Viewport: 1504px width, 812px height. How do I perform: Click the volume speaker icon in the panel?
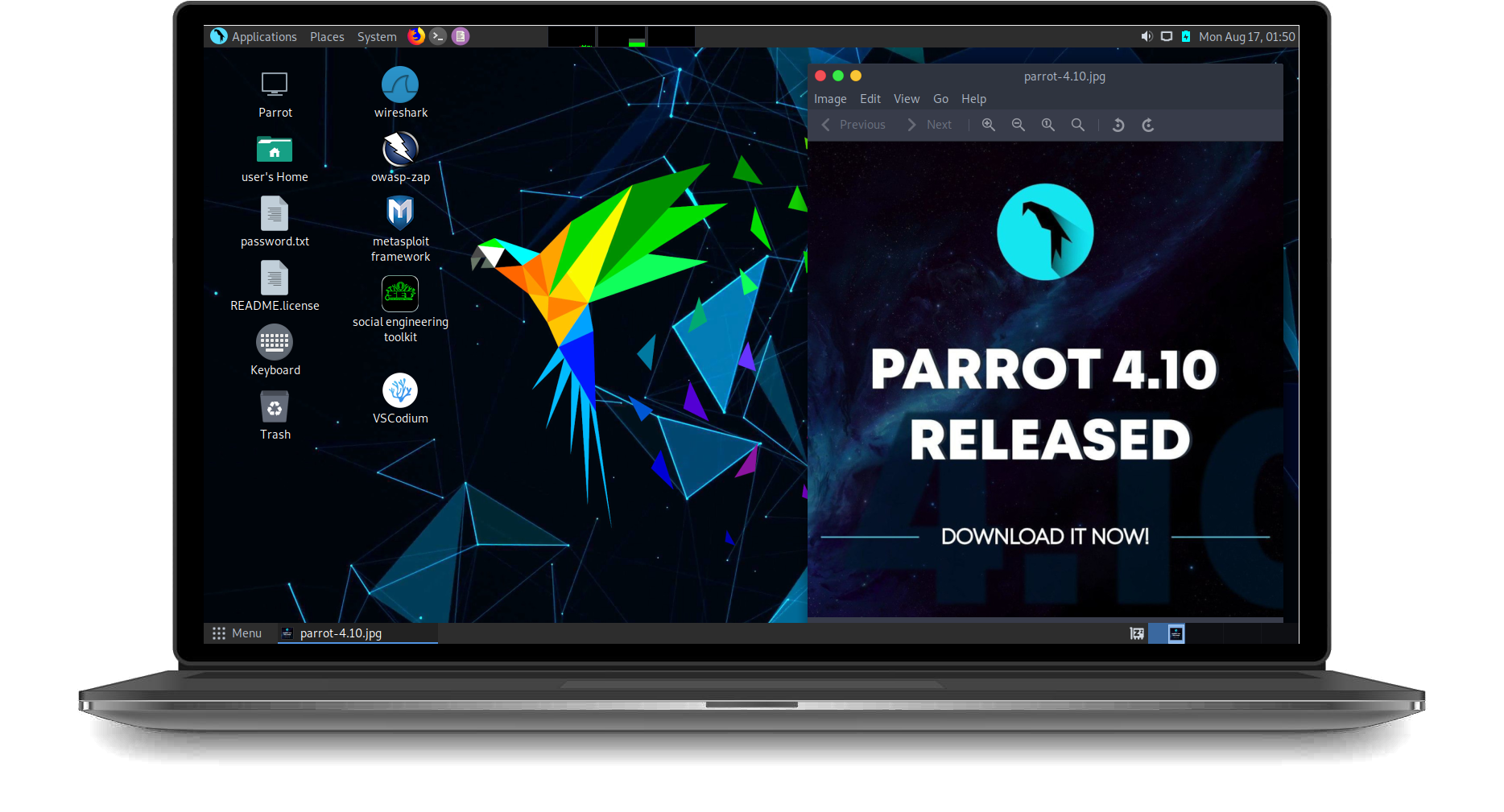[x=1147, y=36]
